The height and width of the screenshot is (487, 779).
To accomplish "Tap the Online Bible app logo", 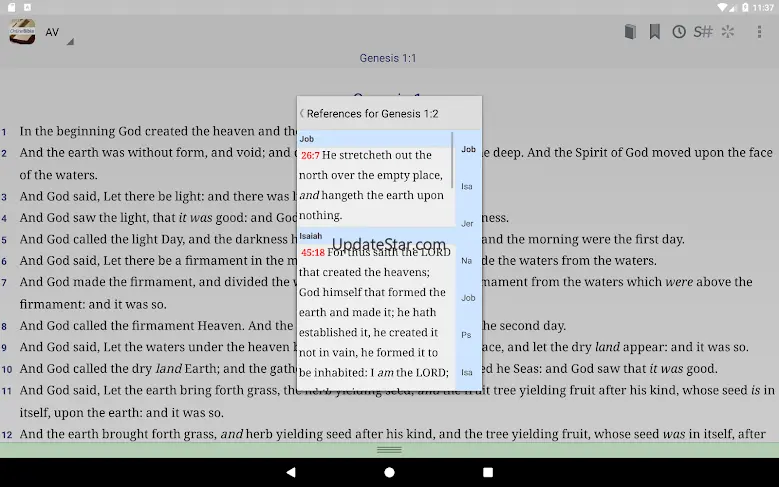I will (x=22, y=32).
